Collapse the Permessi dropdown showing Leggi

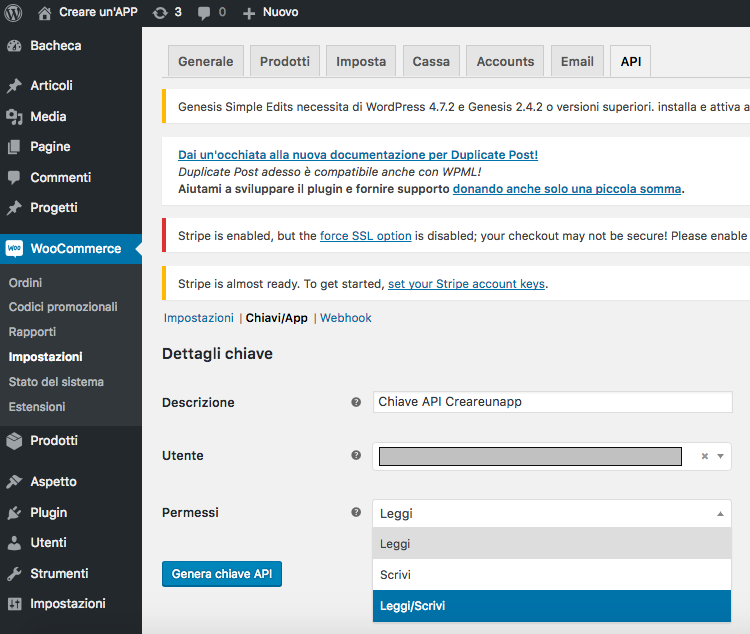click(718, 514)
